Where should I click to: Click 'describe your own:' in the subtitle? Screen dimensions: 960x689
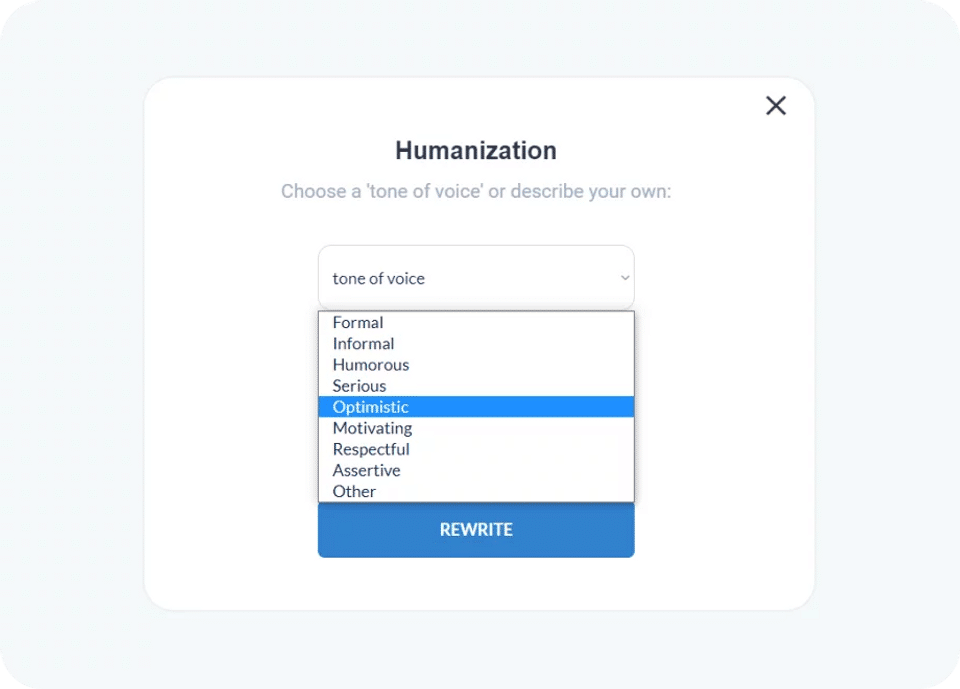coord(592,191)
